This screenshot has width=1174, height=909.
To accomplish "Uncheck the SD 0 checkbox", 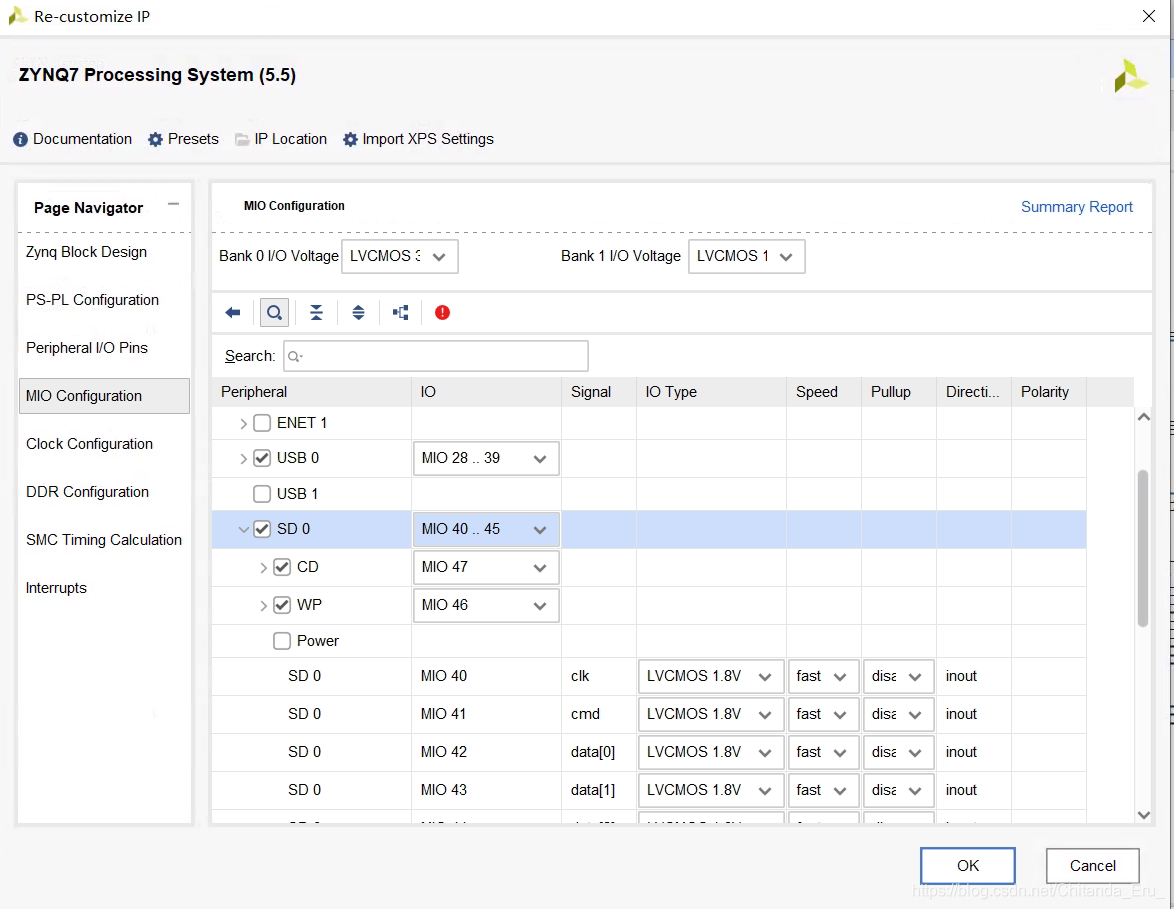I will (x=262, y=529).
